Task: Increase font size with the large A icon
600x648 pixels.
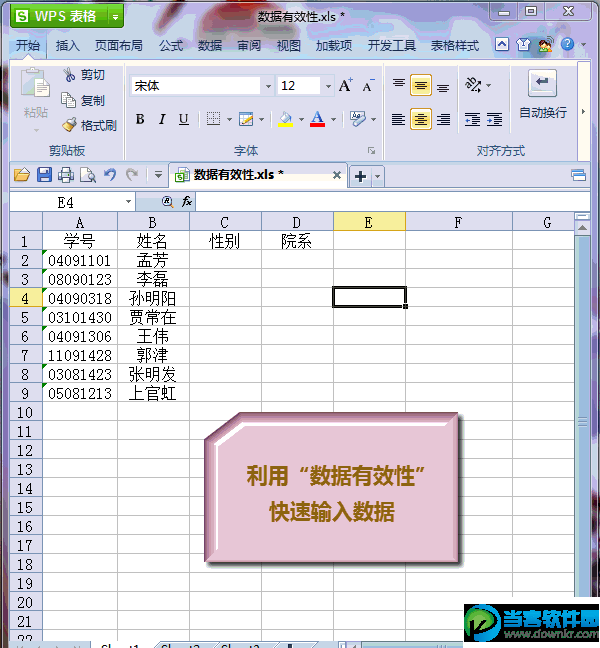Action: 345,86
